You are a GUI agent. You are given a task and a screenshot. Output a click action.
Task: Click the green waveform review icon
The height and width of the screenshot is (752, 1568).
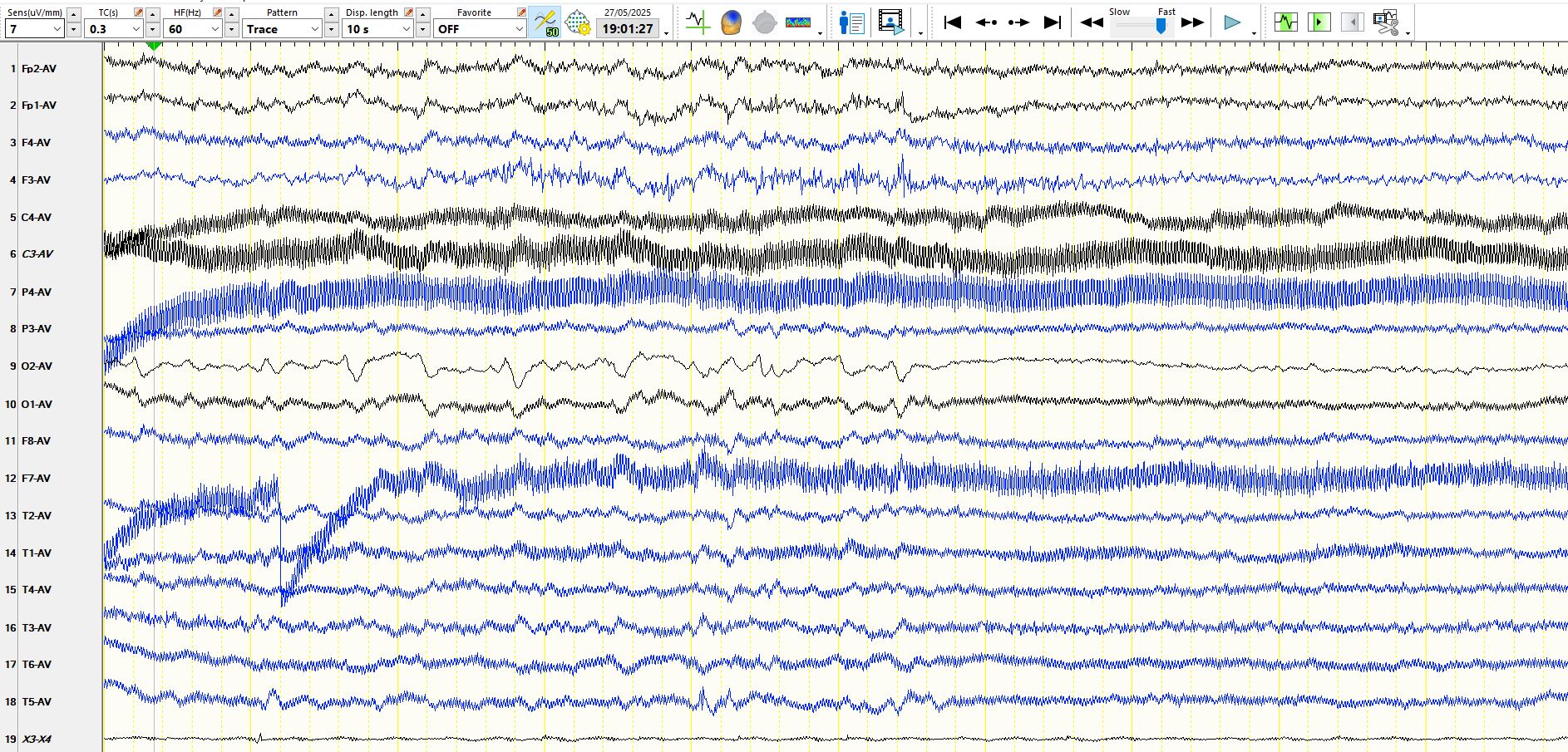(x=1285, y=22)
